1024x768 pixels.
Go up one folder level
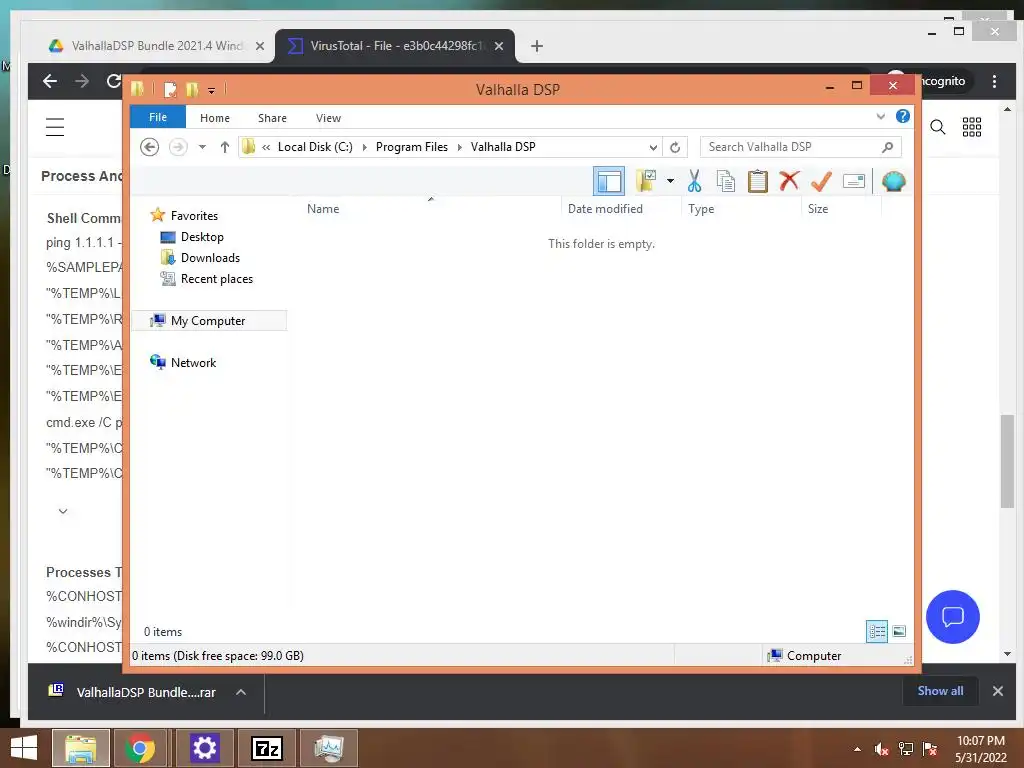(x=225, y=147)
